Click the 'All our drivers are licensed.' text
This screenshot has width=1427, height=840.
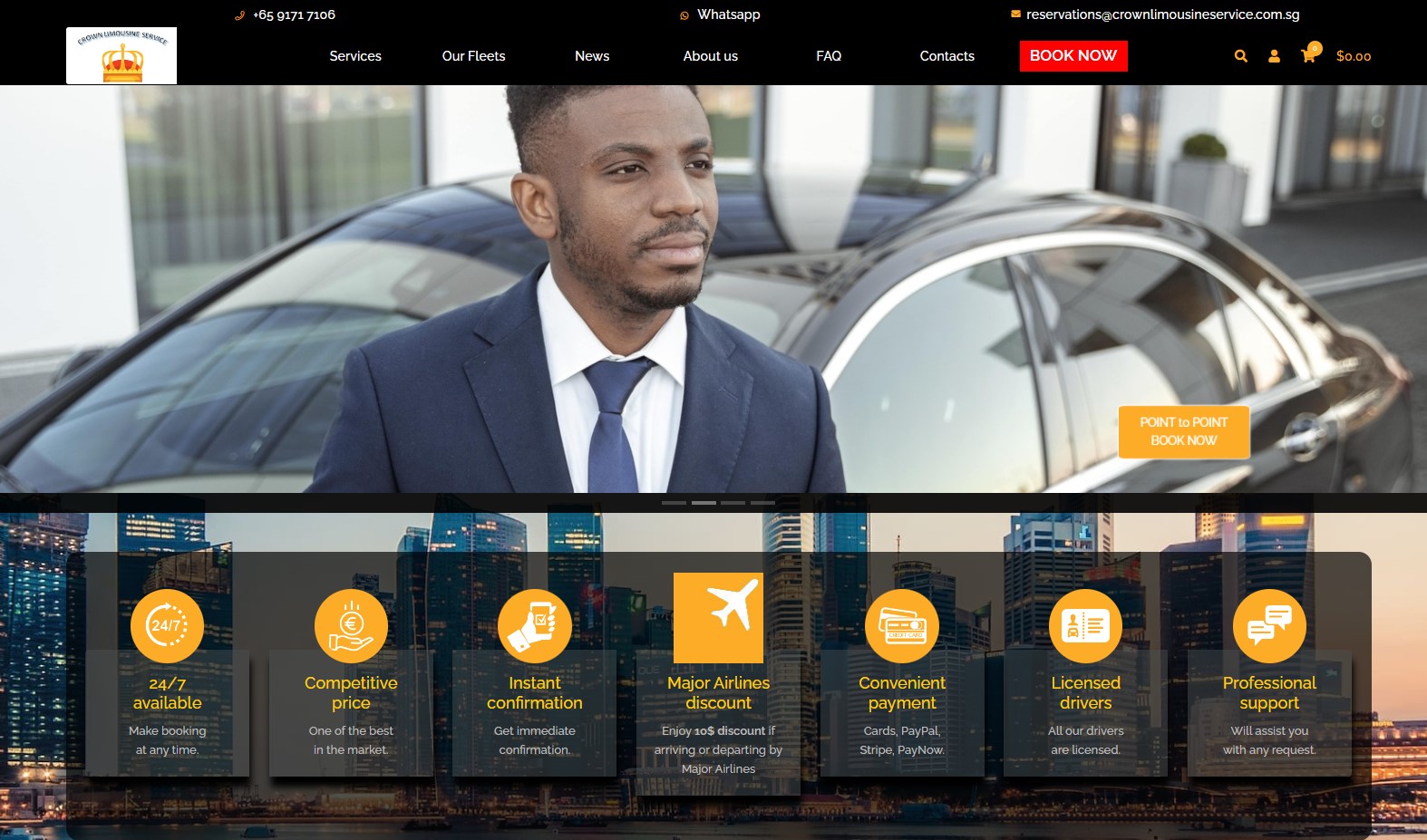pyautogui.click(x=1086, y=740)
